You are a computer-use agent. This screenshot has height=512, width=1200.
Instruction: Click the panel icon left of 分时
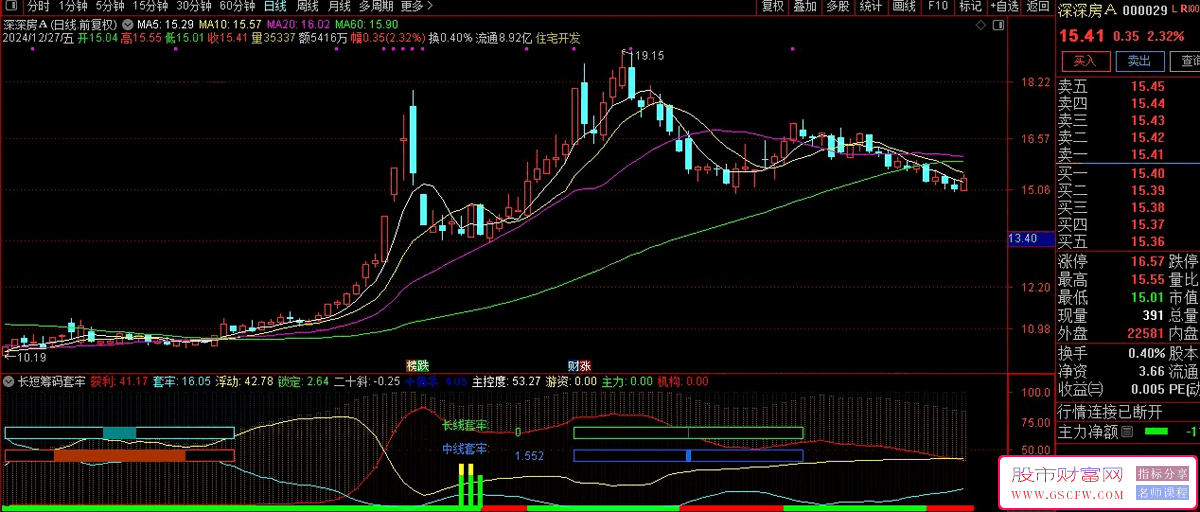[x=11, y=6]
